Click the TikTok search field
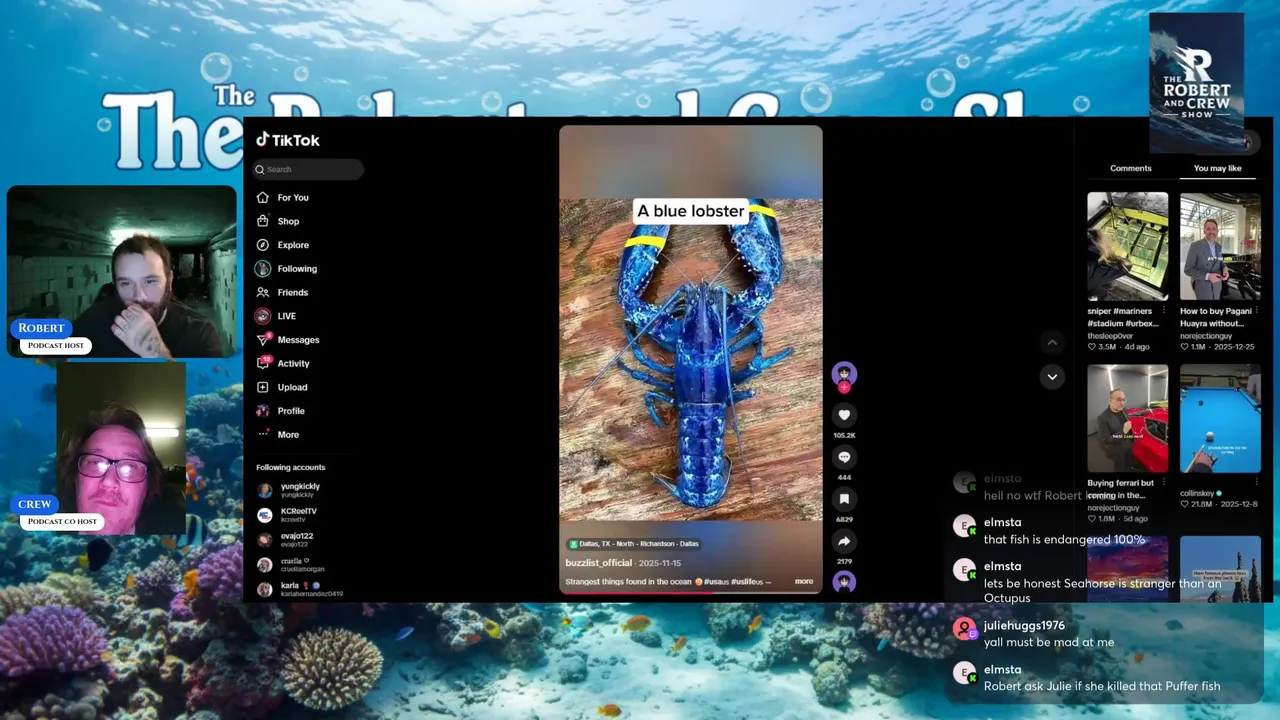The height and width of the screenshot is (720, 1280). [x=308, y=169]
